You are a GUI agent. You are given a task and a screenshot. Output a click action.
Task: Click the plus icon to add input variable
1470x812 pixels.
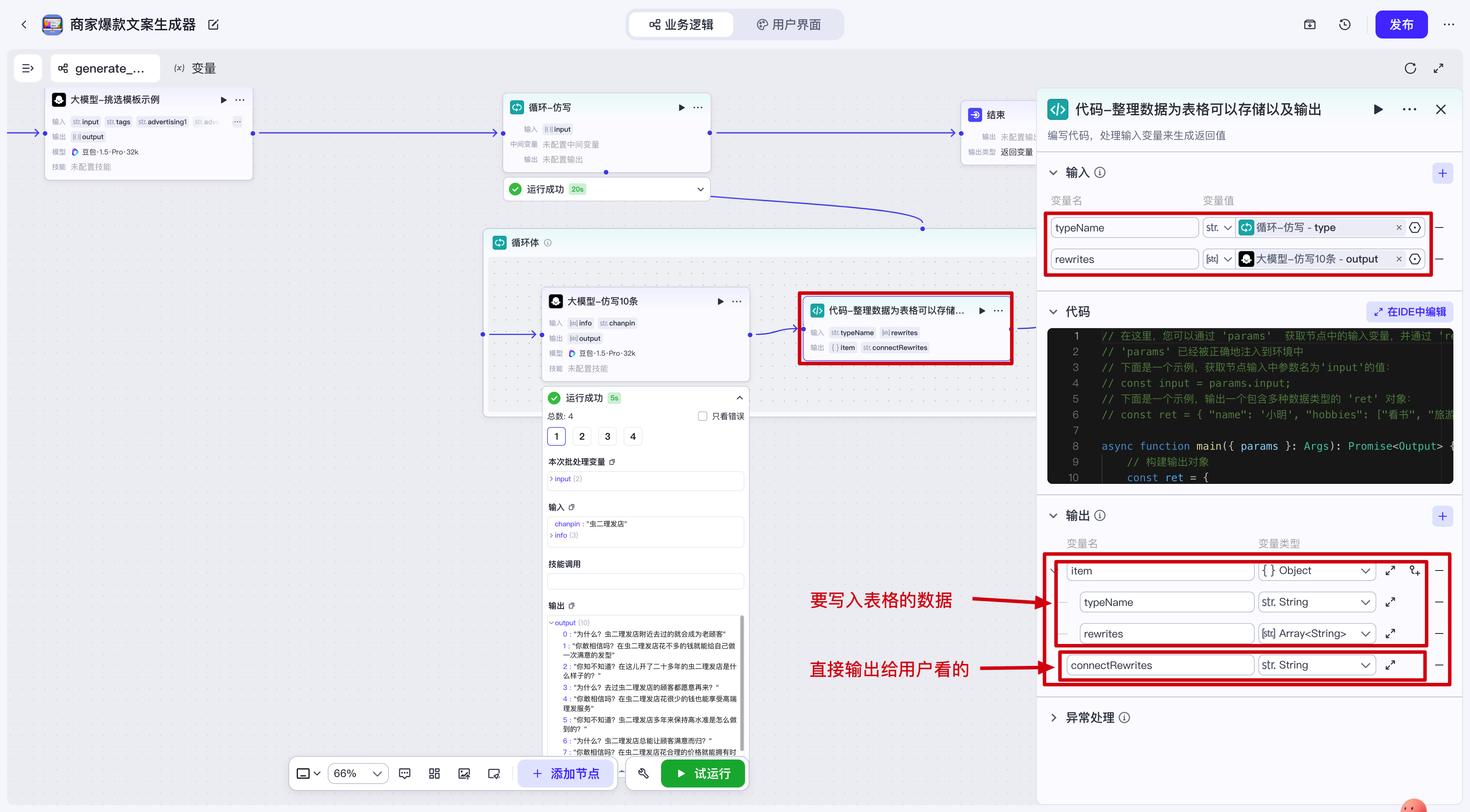pos(1442,173)
